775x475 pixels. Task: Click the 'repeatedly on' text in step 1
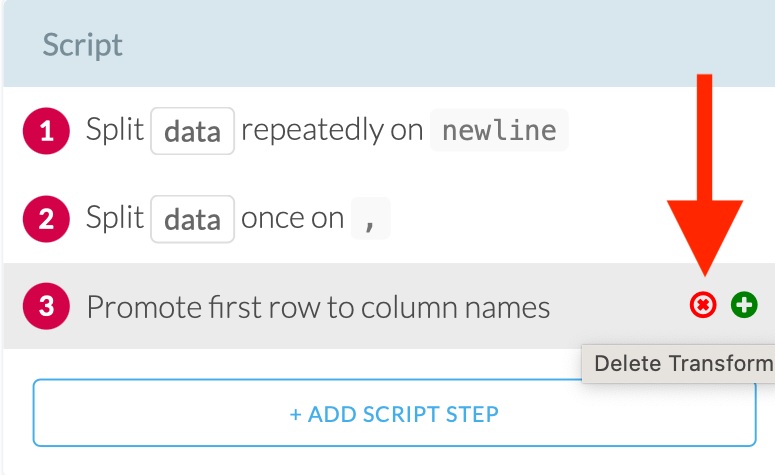click(332, 130)
